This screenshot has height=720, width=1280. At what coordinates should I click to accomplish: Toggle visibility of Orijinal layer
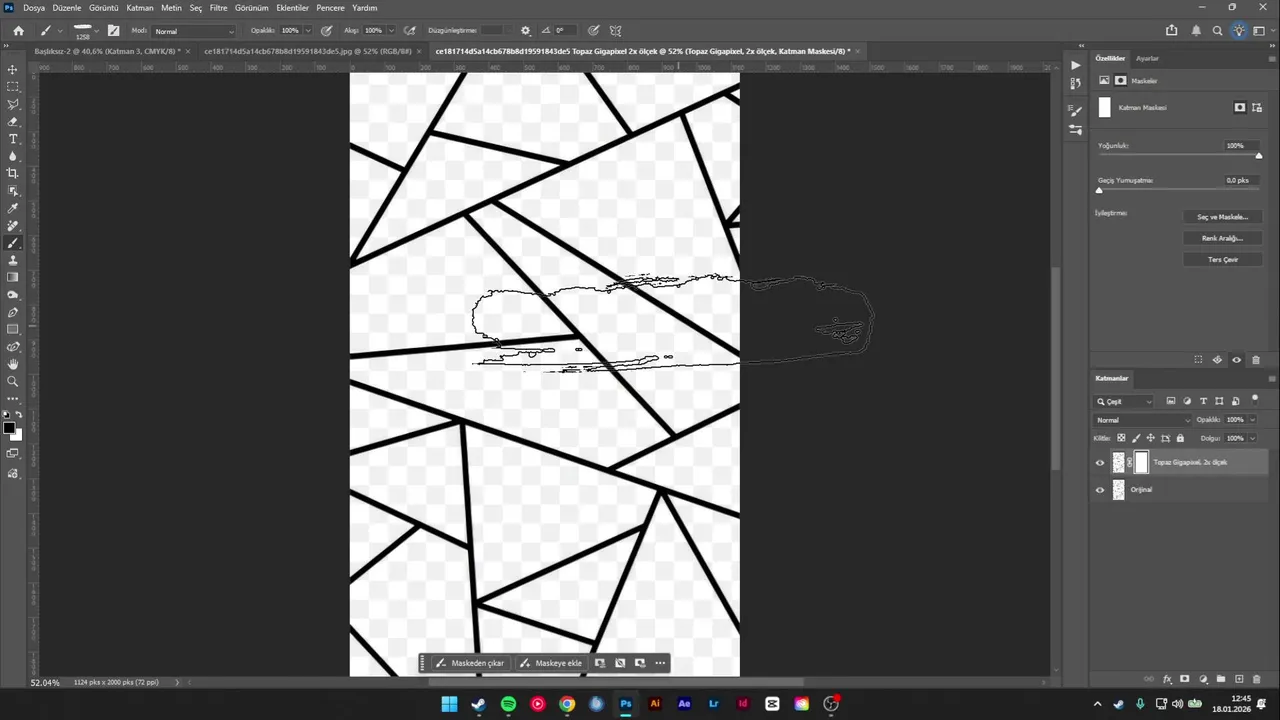point(1100,490)
